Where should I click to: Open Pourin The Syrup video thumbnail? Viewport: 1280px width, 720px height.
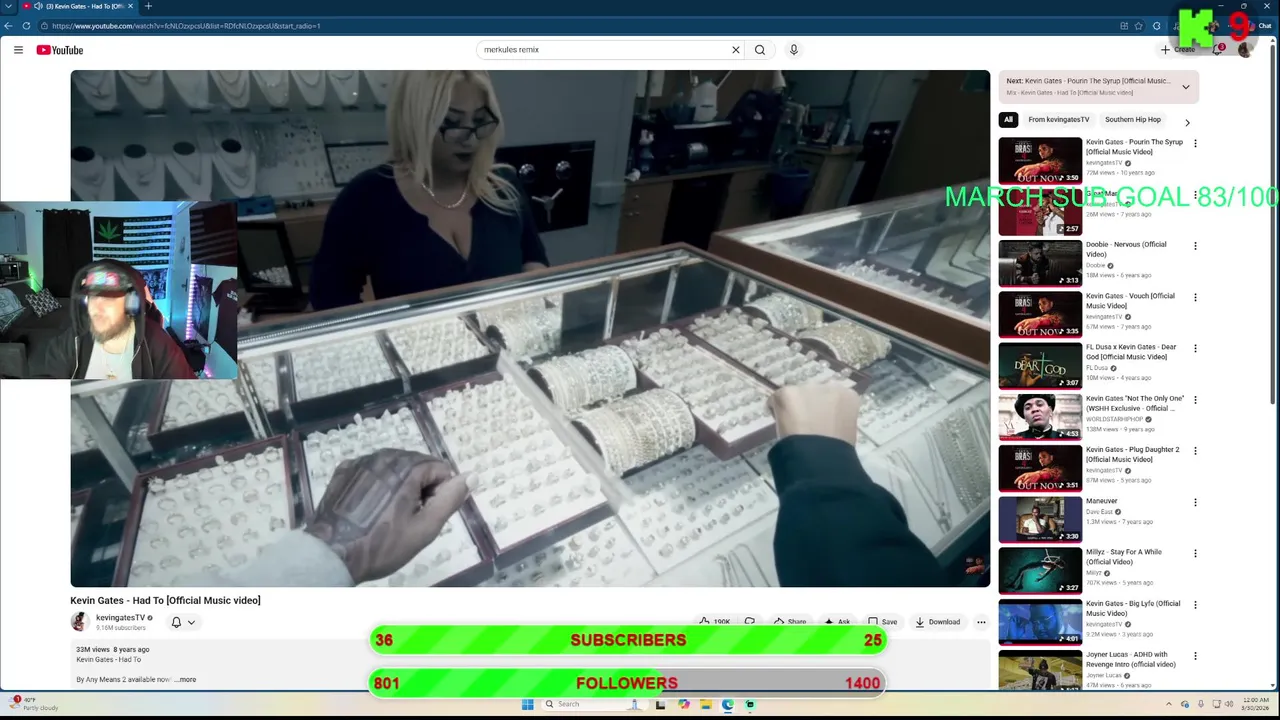pyautogui.click(x=1040, y=160)
